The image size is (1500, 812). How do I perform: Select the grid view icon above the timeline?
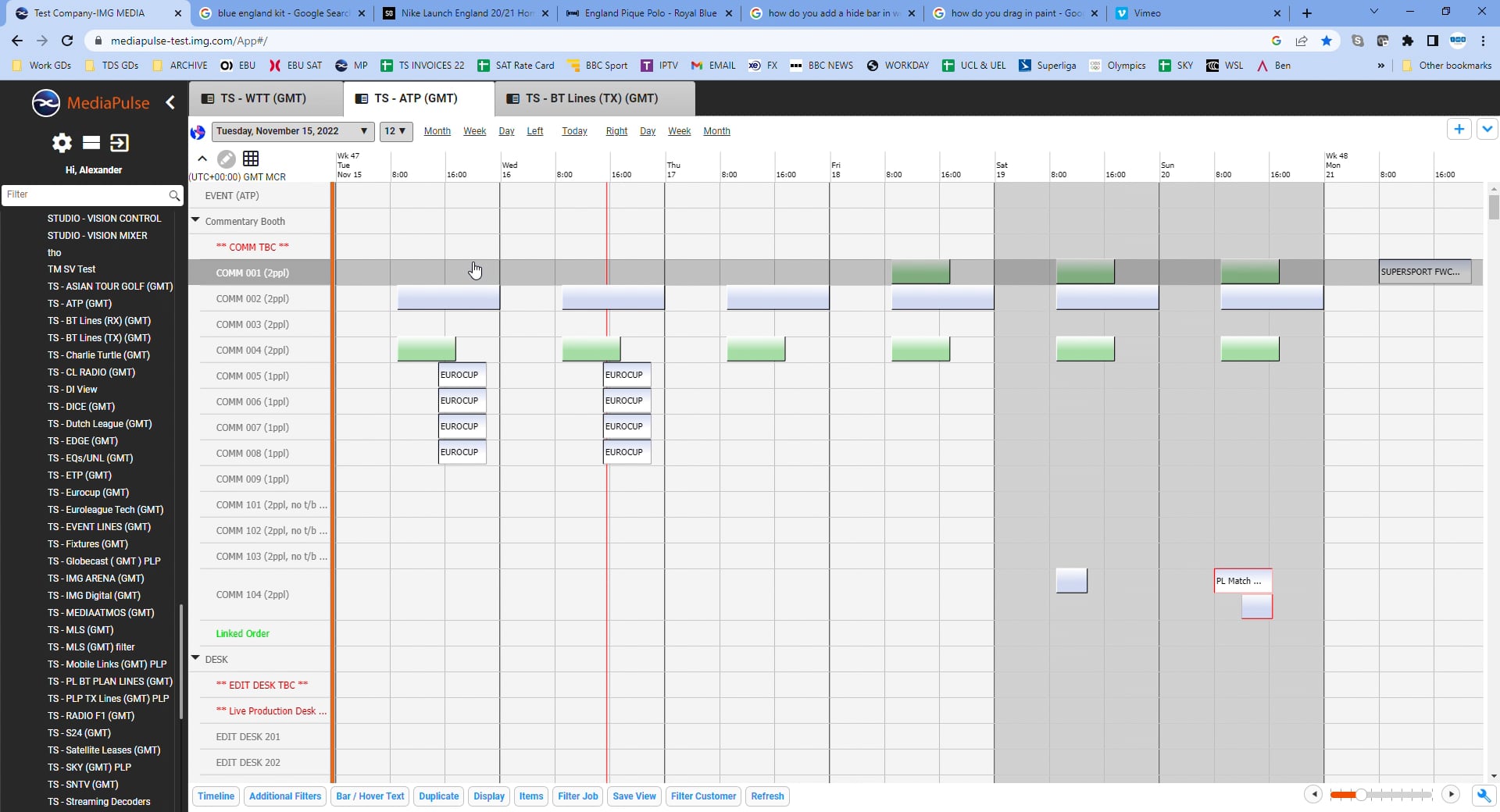[251, 158]
